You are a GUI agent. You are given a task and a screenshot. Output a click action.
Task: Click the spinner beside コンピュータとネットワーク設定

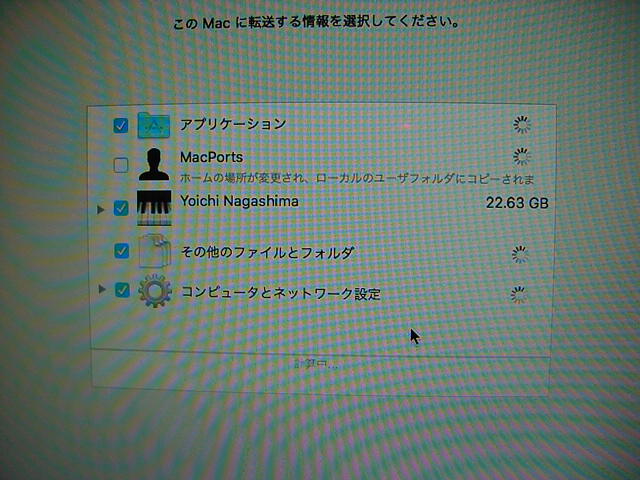[519, 295]
